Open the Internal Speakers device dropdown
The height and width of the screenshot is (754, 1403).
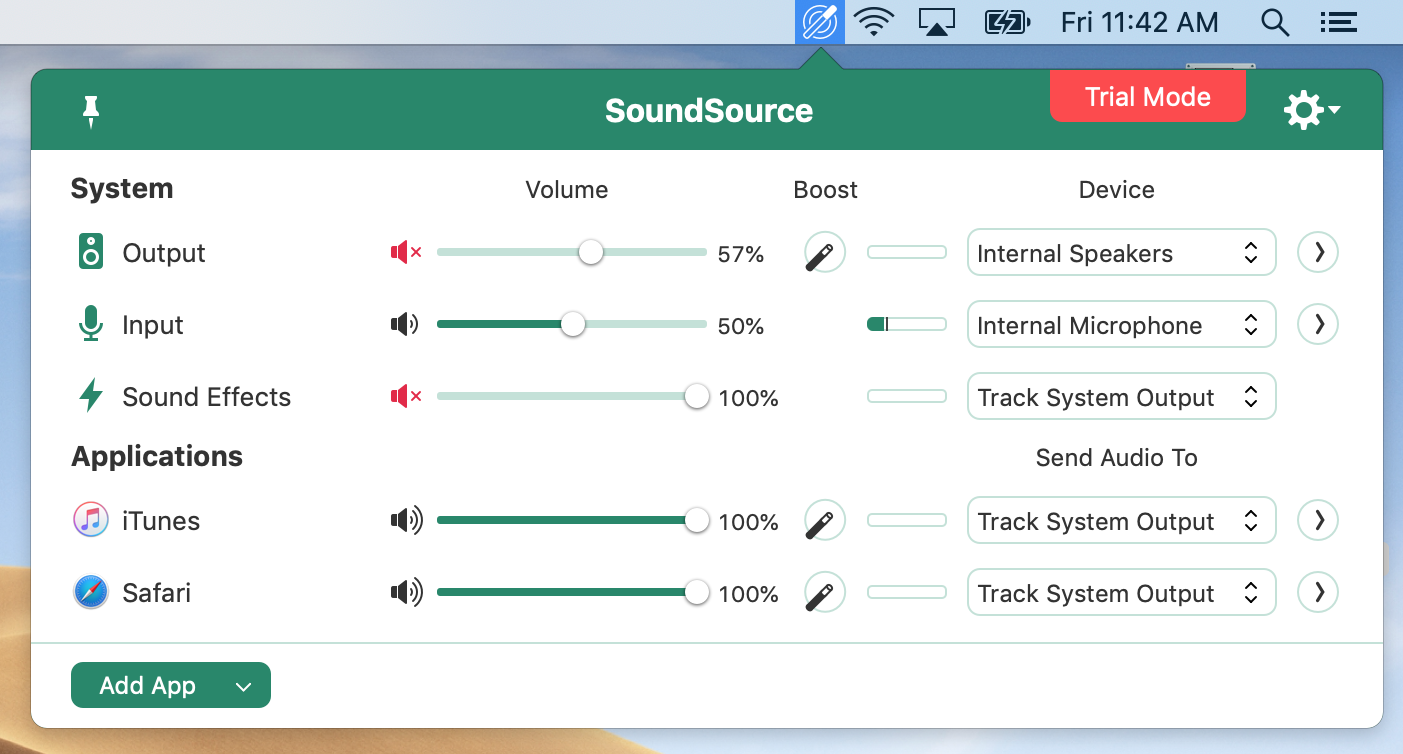1121,253
